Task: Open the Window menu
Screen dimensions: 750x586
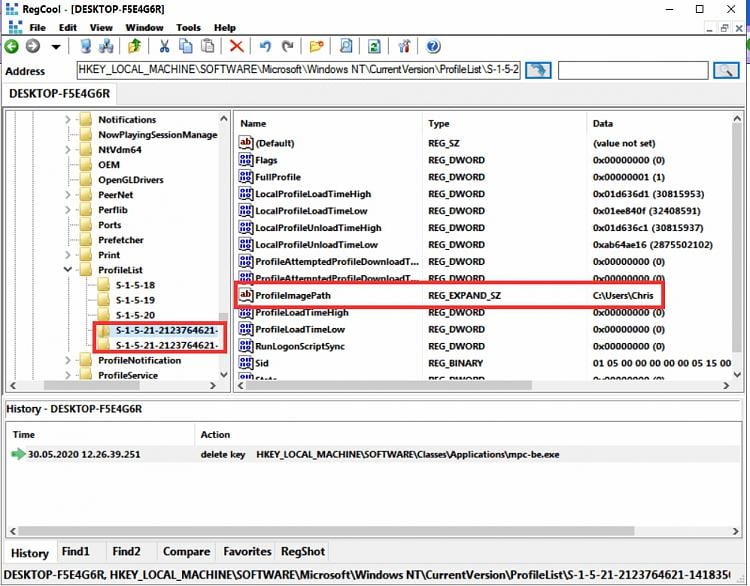Action: pos(144,28)
